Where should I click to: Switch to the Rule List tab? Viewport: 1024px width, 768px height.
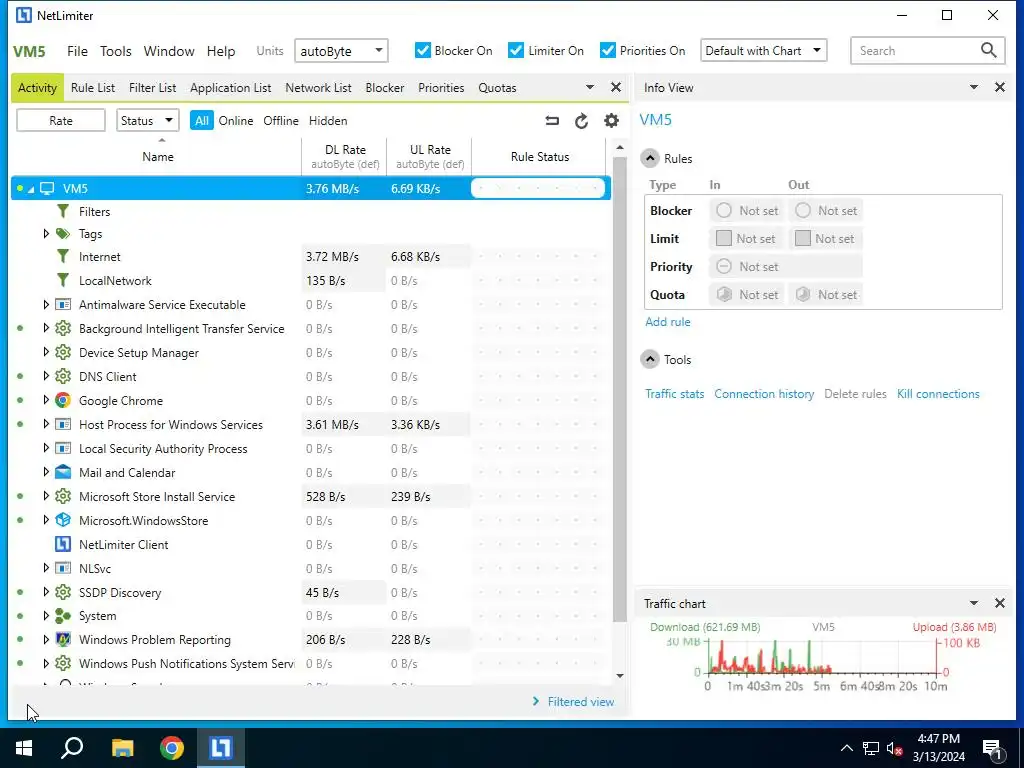[93, 88]
